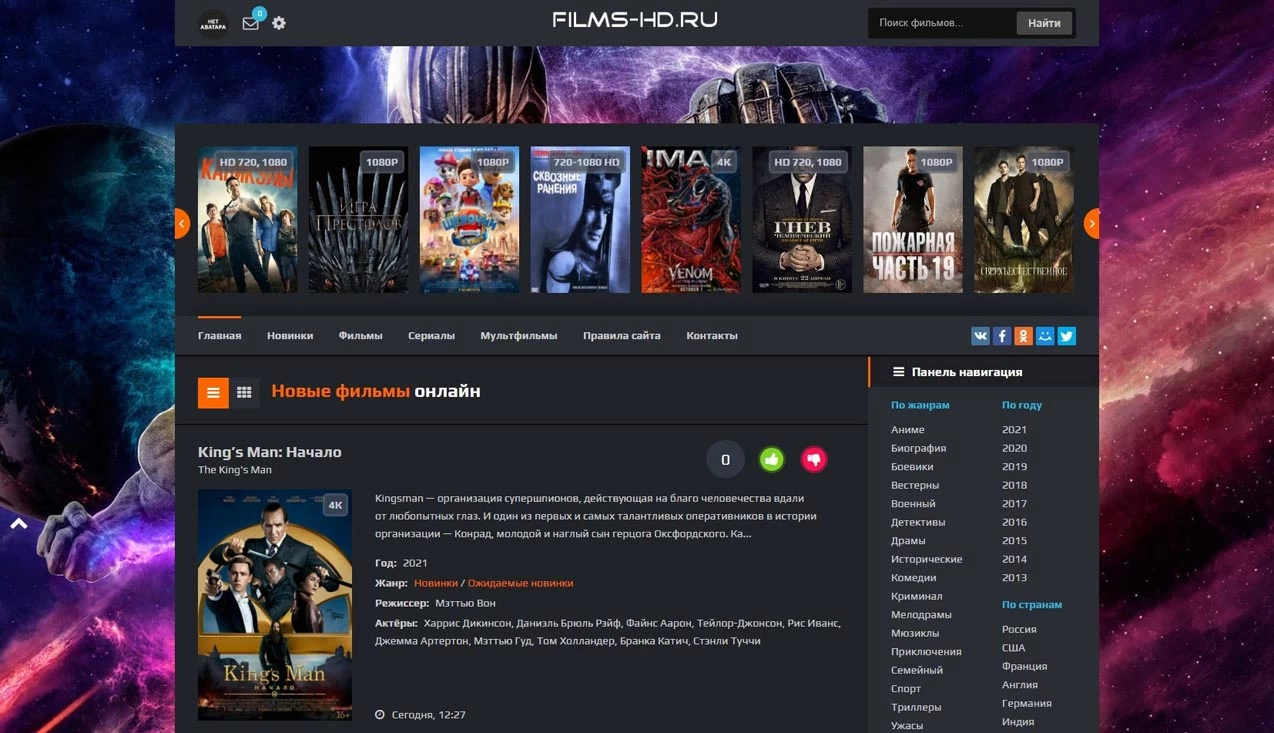Choose Криминал in the genre list
Screen dimensions: 1274x733
[x=917, y=596]
